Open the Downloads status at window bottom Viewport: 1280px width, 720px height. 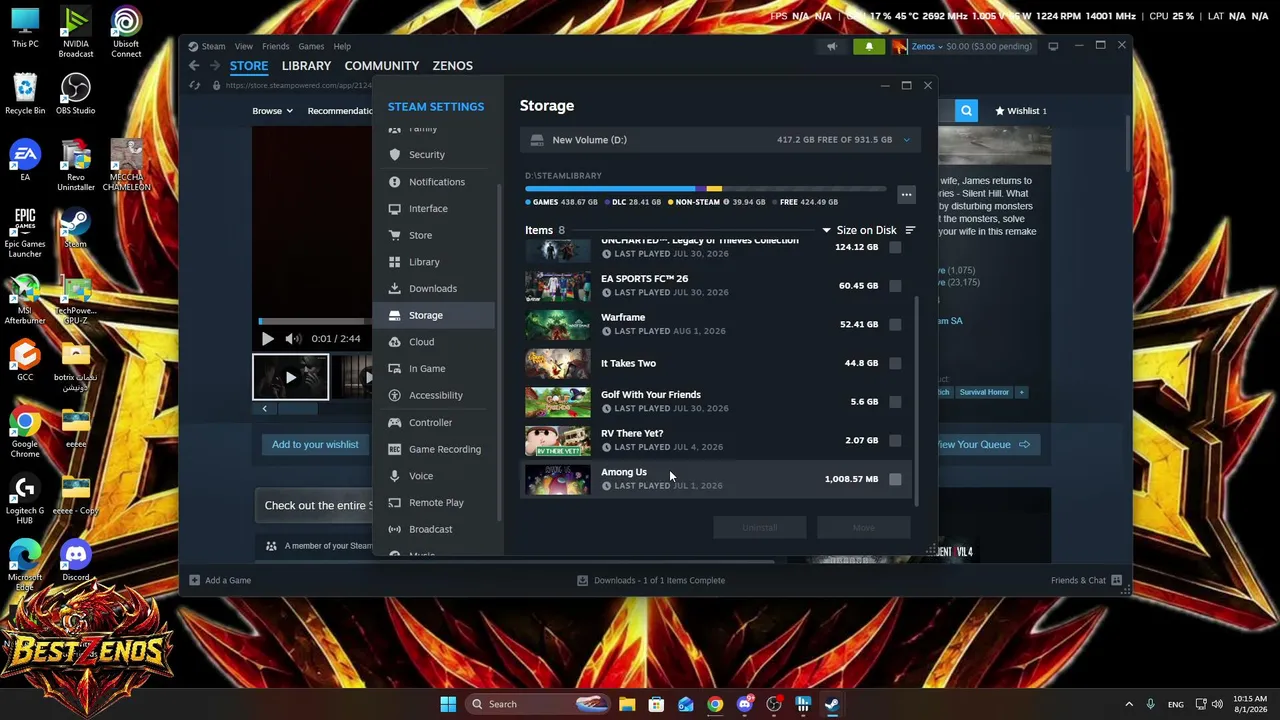coord(651,580)
